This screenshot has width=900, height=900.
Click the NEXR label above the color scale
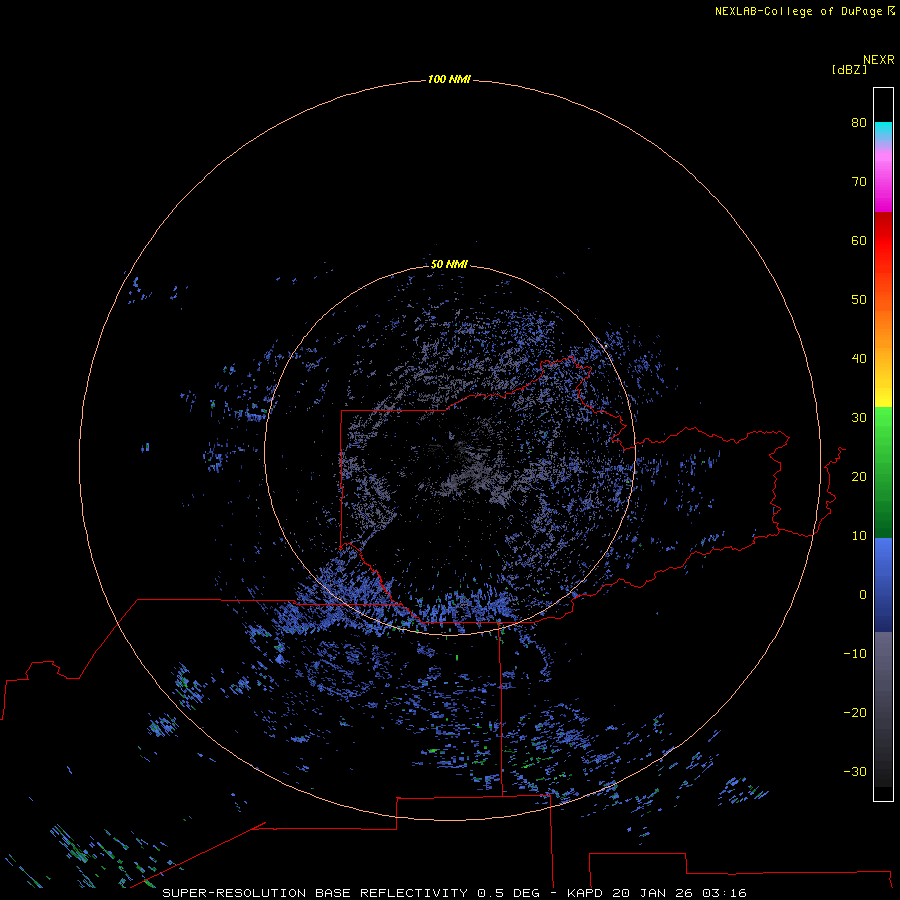(x=878, y=60)
